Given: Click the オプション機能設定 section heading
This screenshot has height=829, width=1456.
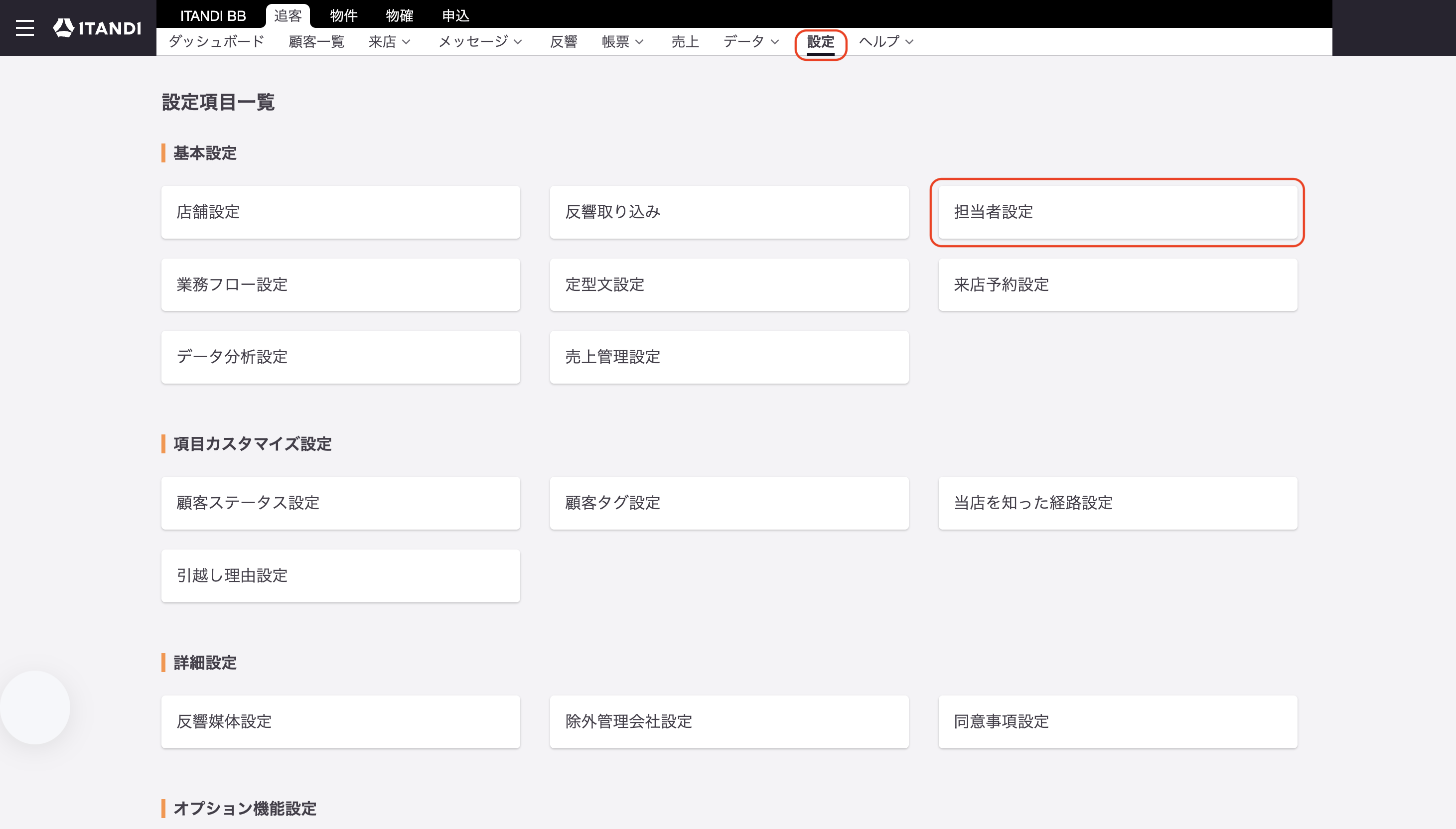Looking at the screenshot, I should 244,809.
